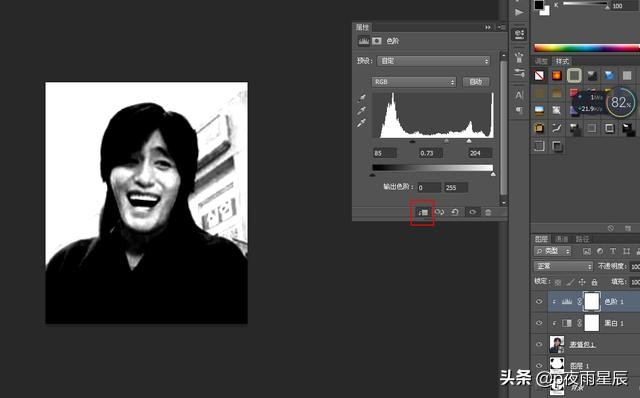Select the black point eyedropper

point(362,98)
